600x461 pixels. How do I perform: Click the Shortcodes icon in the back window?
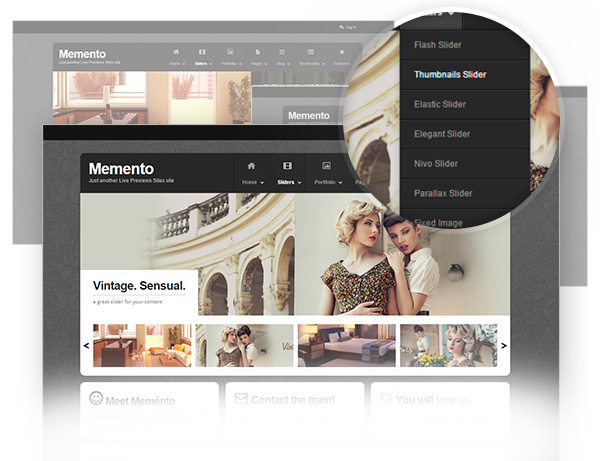311,52
